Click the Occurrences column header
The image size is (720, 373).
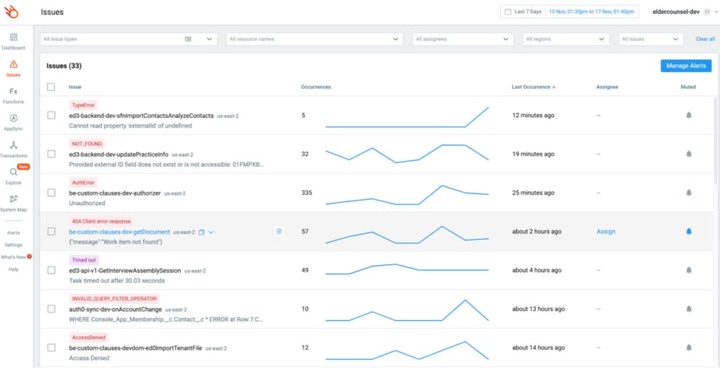pos(315,87)
